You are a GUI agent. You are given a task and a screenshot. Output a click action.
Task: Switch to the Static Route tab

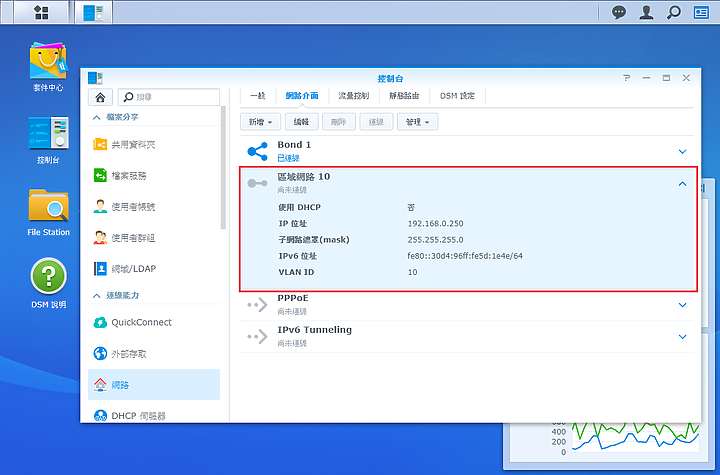[404, 96]
